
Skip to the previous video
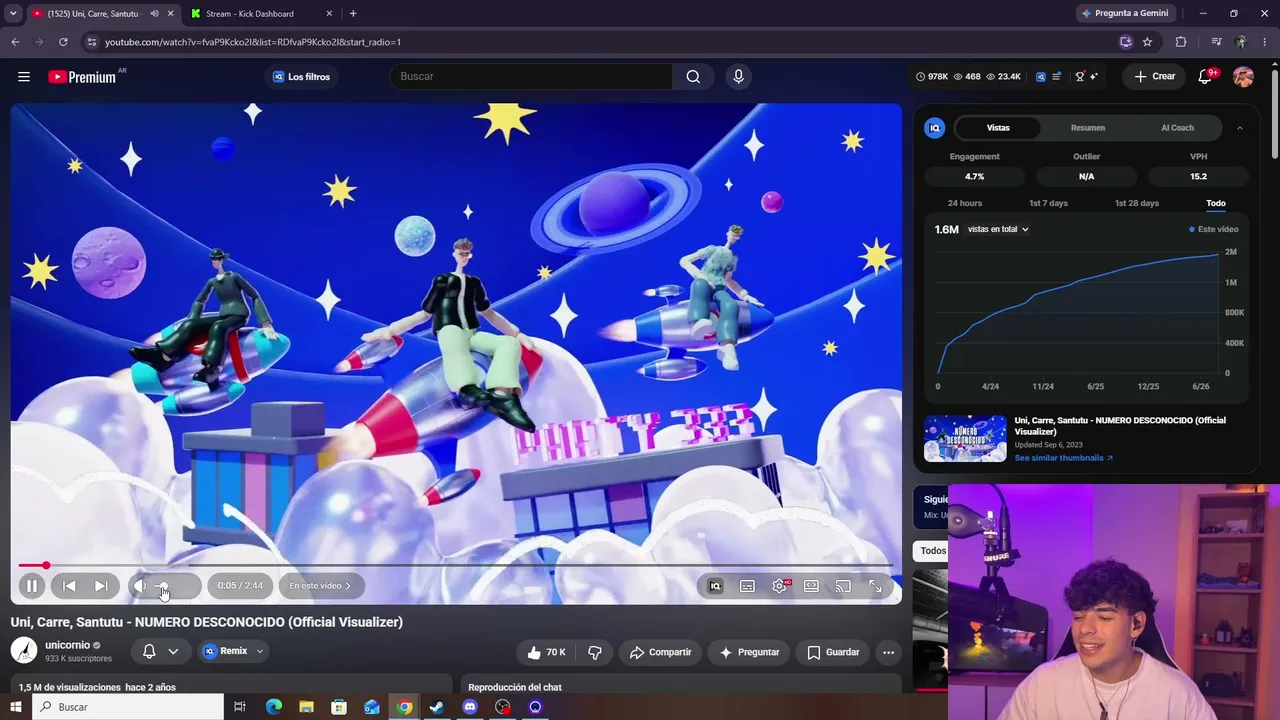69,586
